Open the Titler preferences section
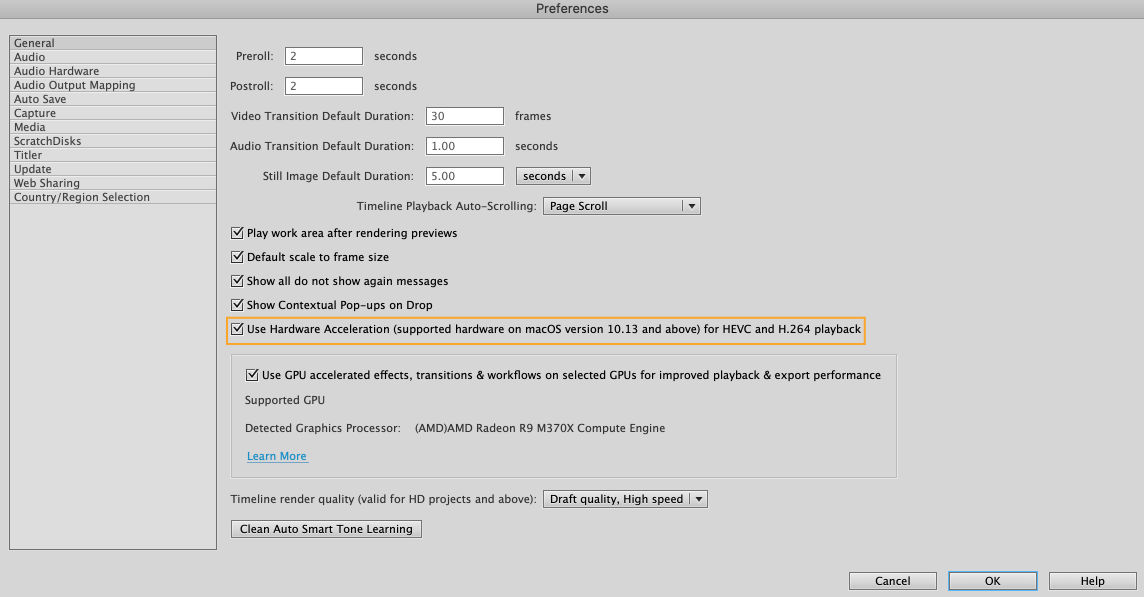The image size is (1144, 597). click(113, 155)
